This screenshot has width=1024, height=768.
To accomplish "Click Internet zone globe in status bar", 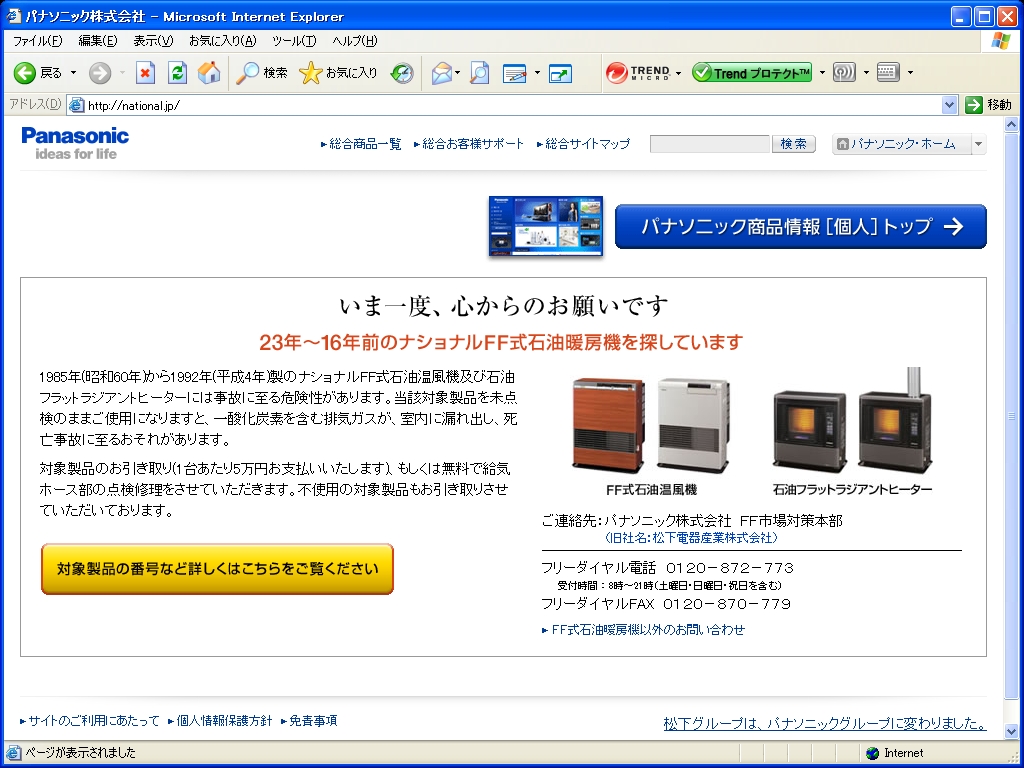I will point(872,753).
